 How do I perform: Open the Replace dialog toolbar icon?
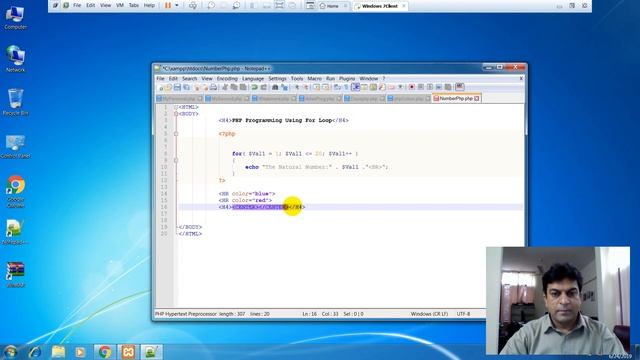[285, 87]
